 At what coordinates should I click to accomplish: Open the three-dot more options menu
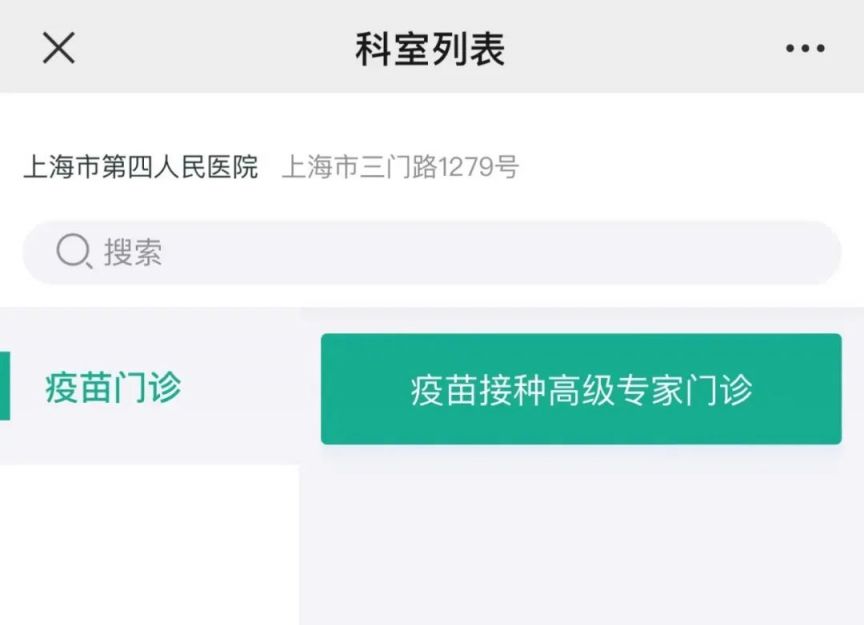(805, 49)
